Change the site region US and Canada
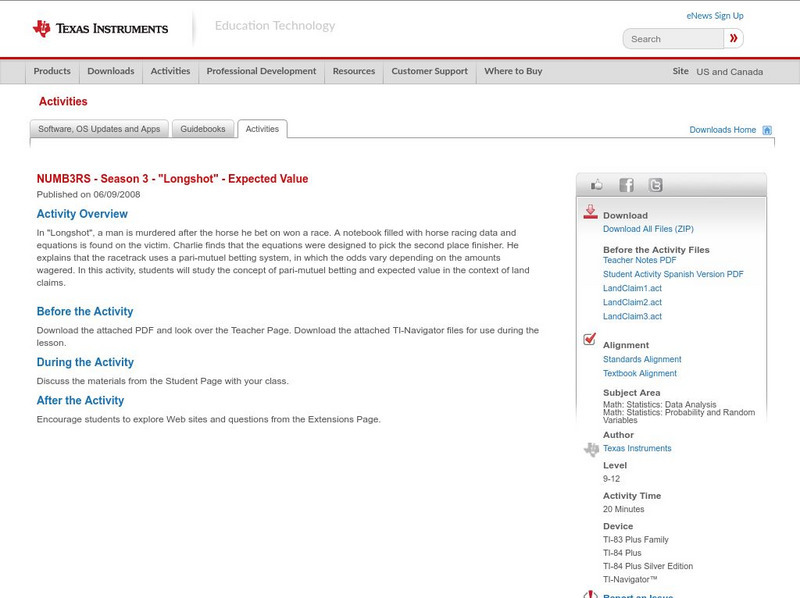This screenshot has width=800, height=598. click(x=730, y=72)
